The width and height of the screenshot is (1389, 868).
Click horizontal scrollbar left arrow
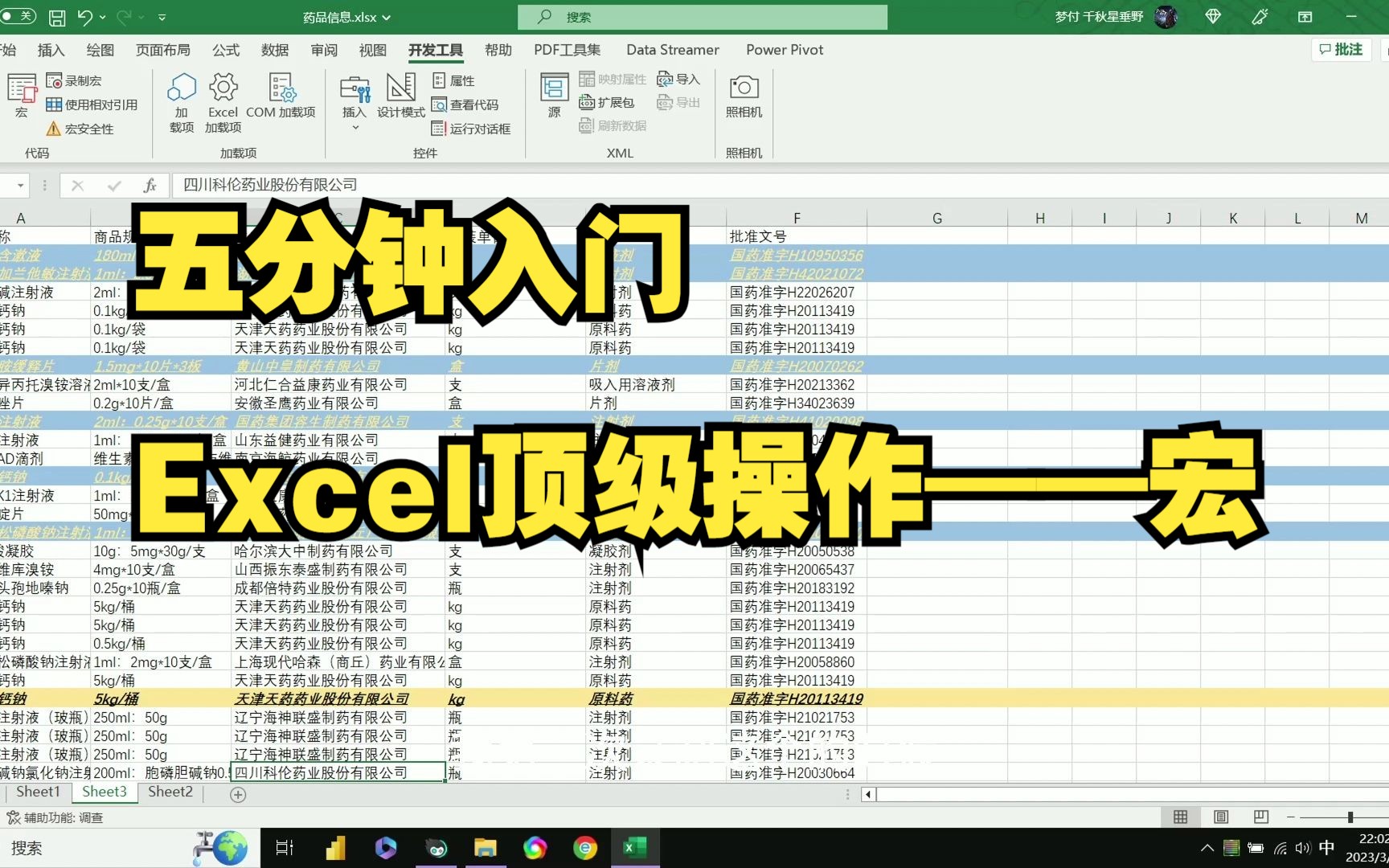pyautogui.click(x=868, y=795)
